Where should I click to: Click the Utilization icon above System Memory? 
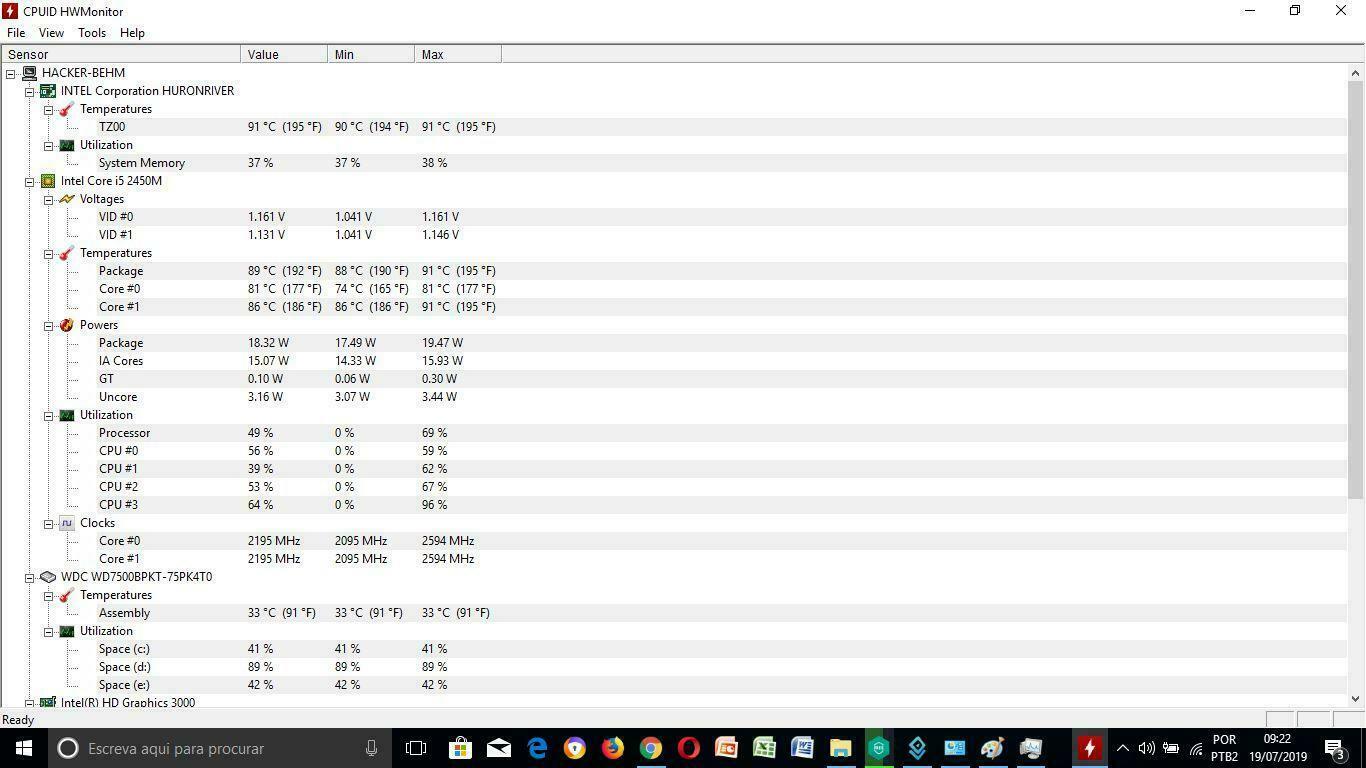[x=67, y=145]
